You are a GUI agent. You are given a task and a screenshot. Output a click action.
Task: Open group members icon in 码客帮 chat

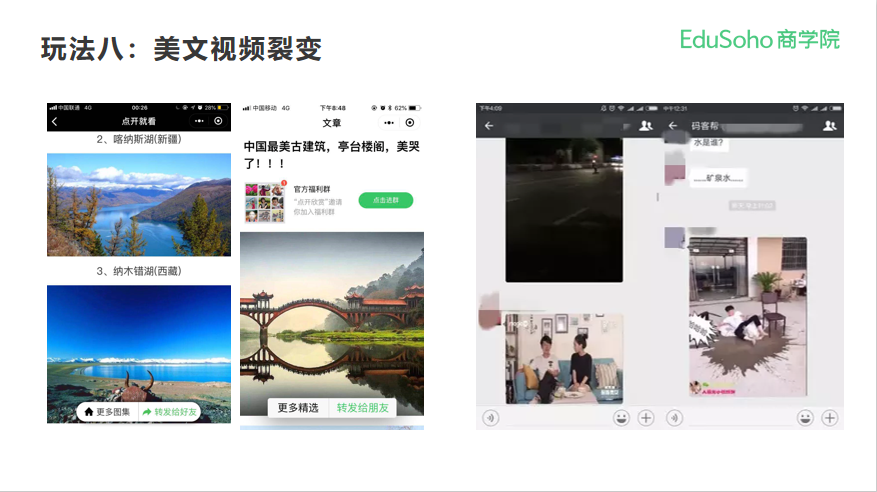pyautogui.click(x=829, y=126)
